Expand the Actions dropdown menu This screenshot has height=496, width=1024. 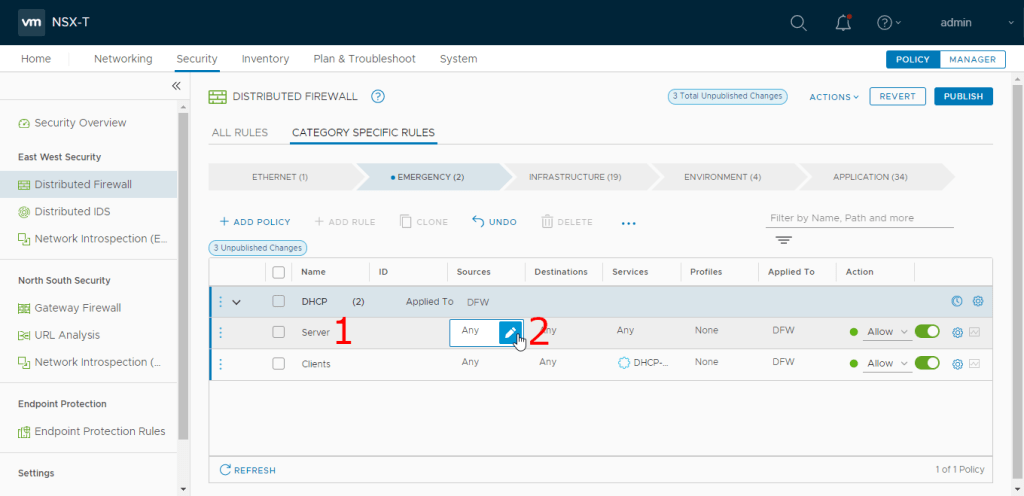[x=834, y=97]
